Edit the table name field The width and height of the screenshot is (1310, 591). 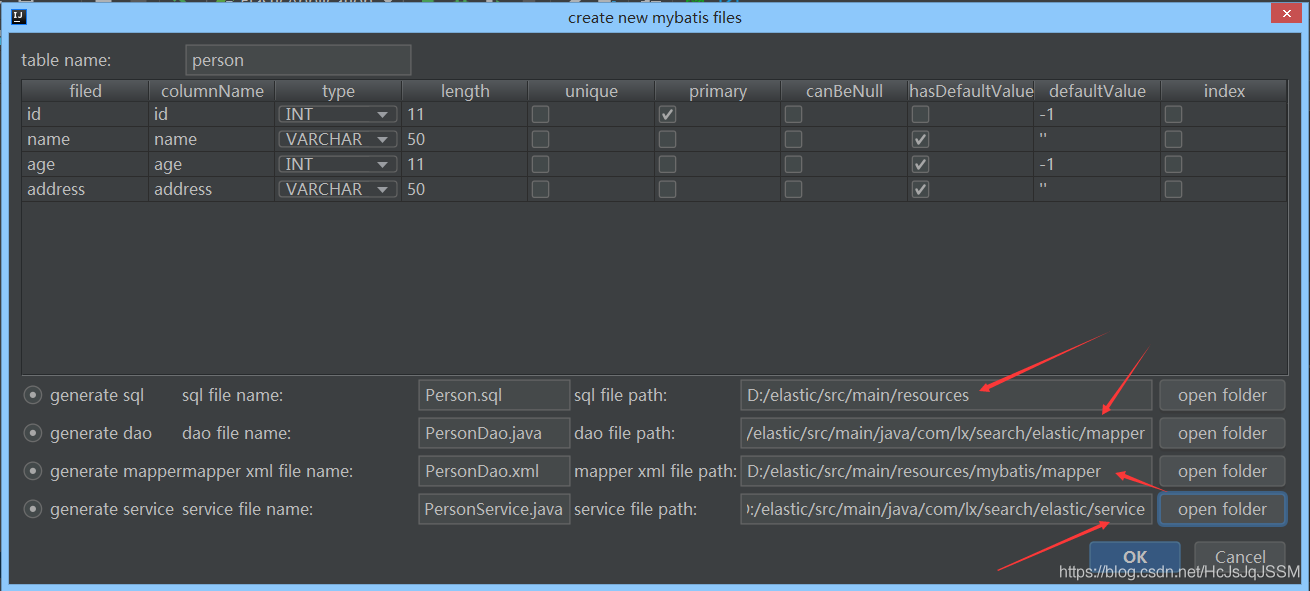pos(298,60)
